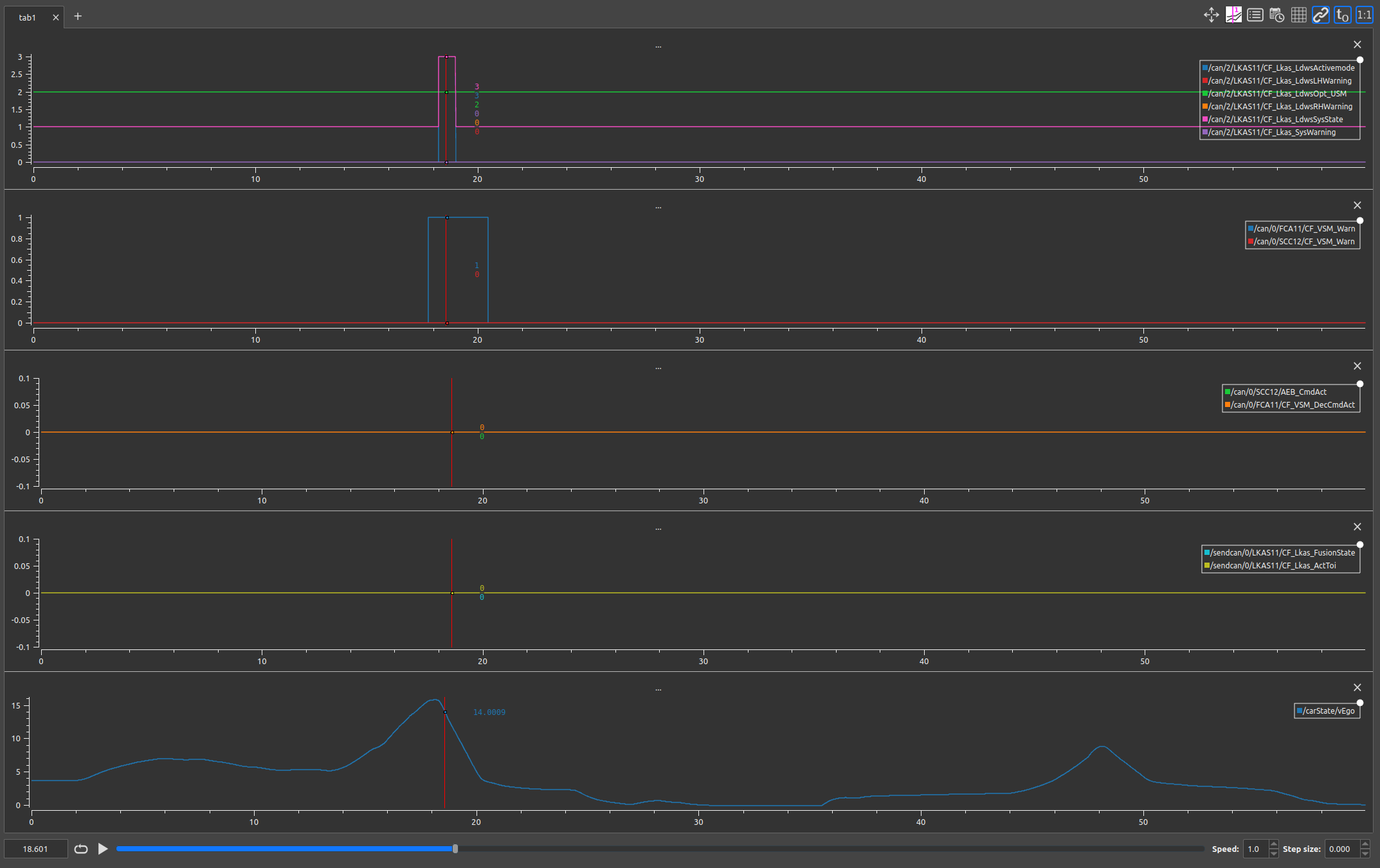Image resolution: width=1380 pixels, height=868 pixels.
Task: Click the calendar clock date-time icon
Action: tap(1277, 15)
